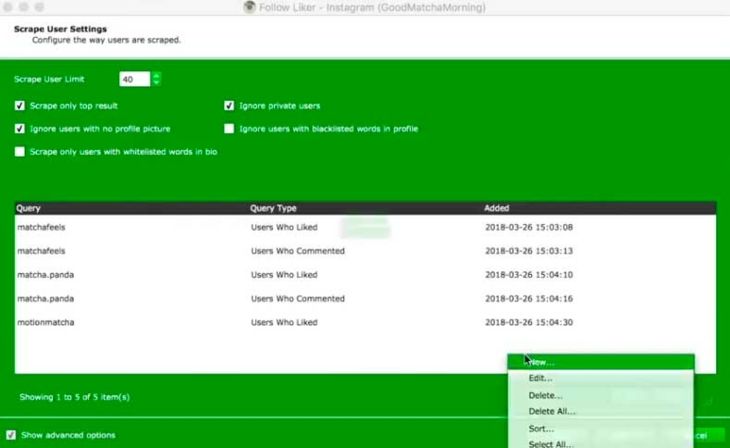The image size is (730, 448).
Task: Select matchafeels Users Who Liked row
Action: (x=365, y=227)
